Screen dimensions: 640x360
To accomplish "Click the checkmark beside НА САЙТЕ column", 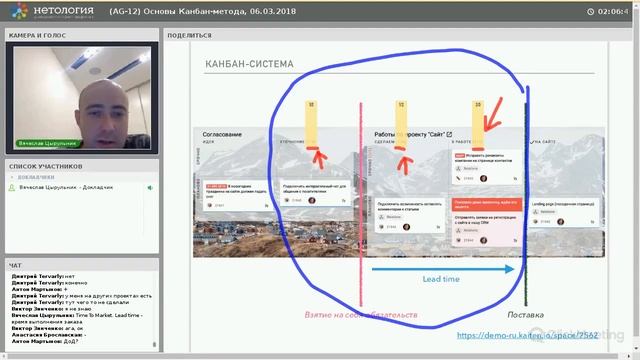I will point(531,142).
